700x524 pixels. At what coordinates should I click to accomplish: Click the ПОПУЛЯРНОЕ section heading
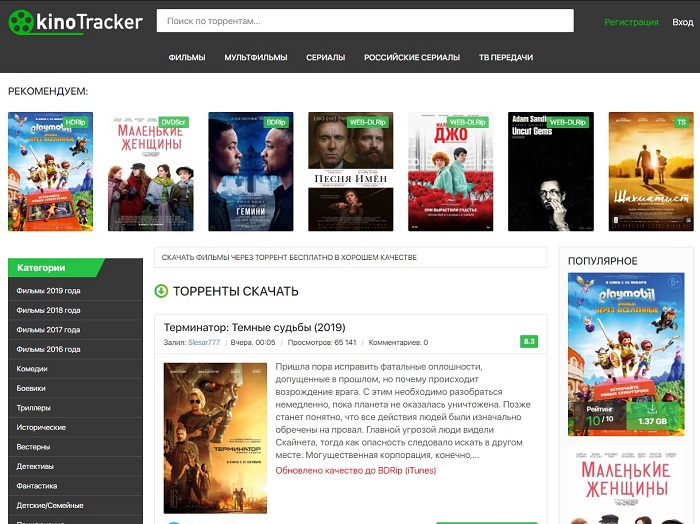(602, 261)
